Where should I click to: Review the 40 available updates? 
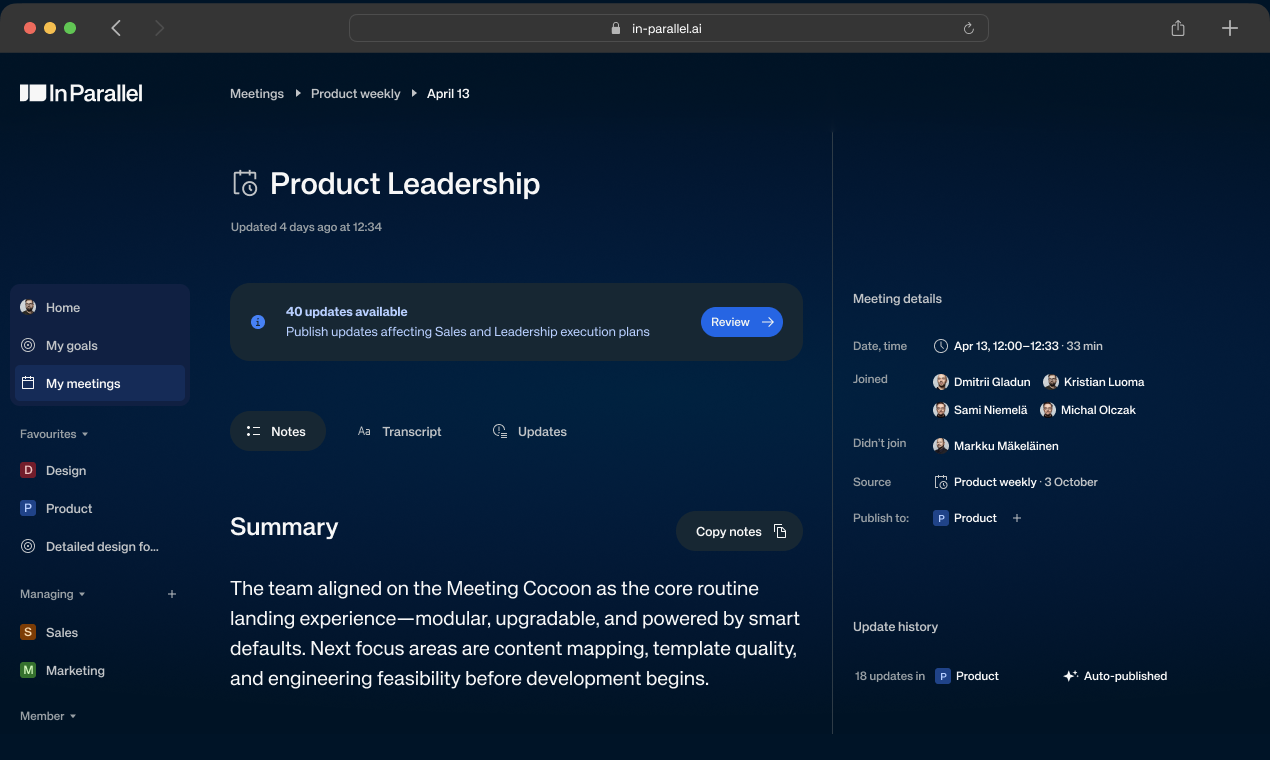742,322
